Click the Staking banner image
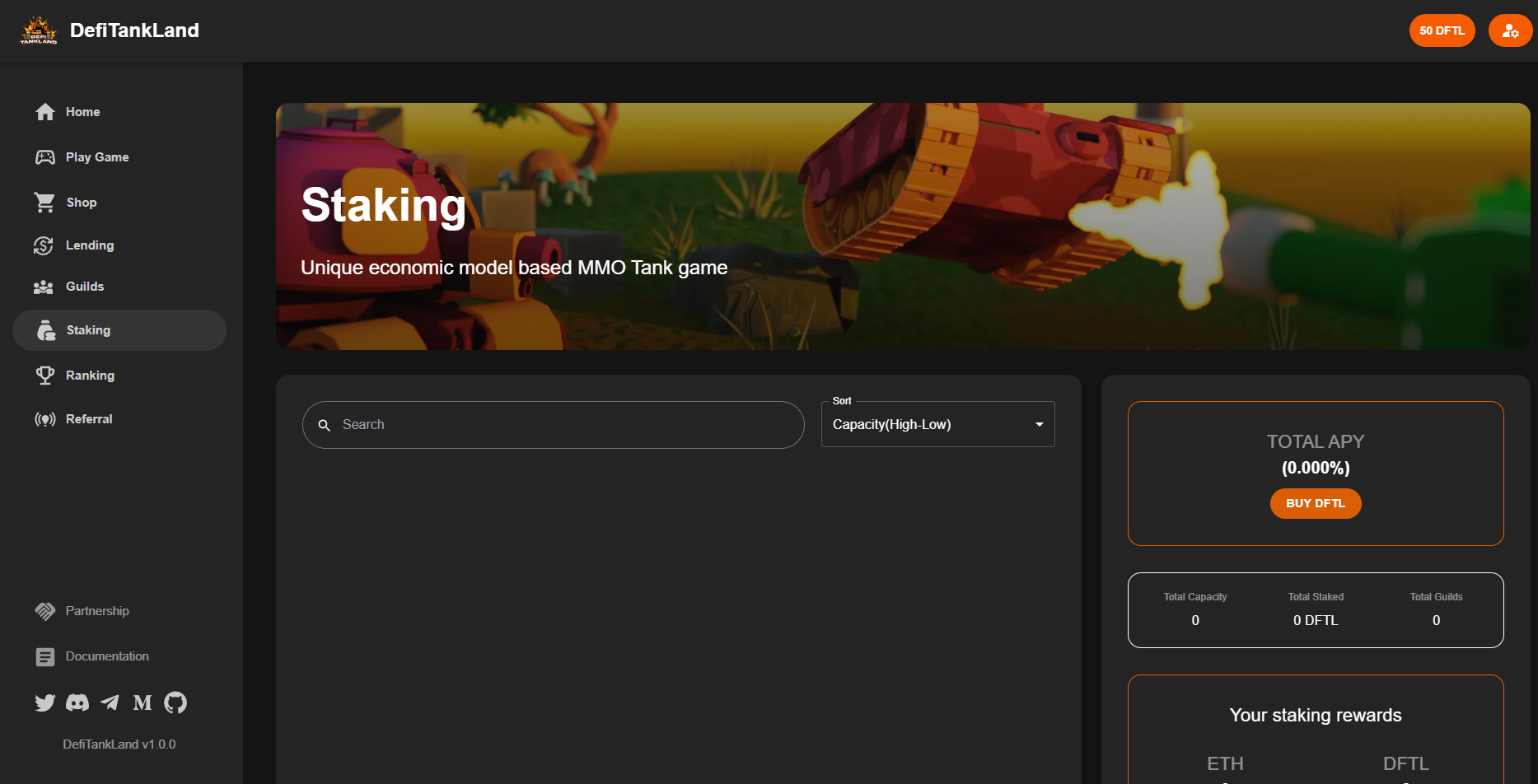1538x784 pixels. 903,226
